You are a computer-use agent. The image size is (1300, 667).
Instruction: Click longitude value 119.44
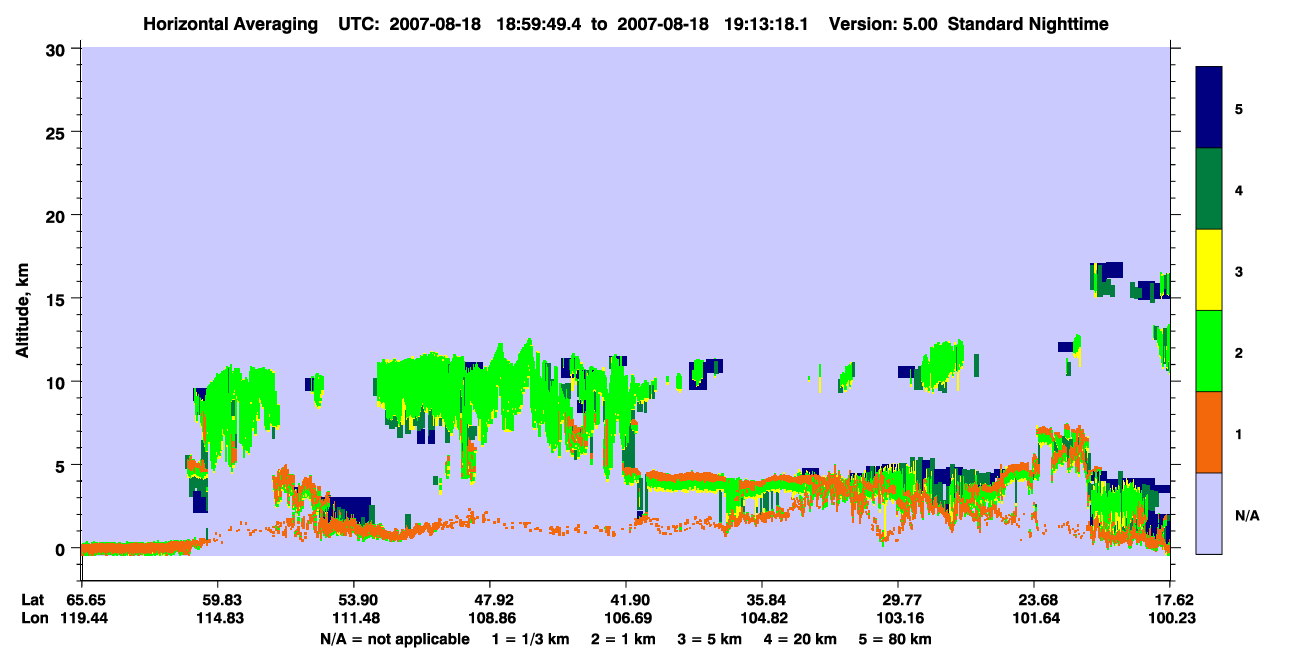coord(87,618)
